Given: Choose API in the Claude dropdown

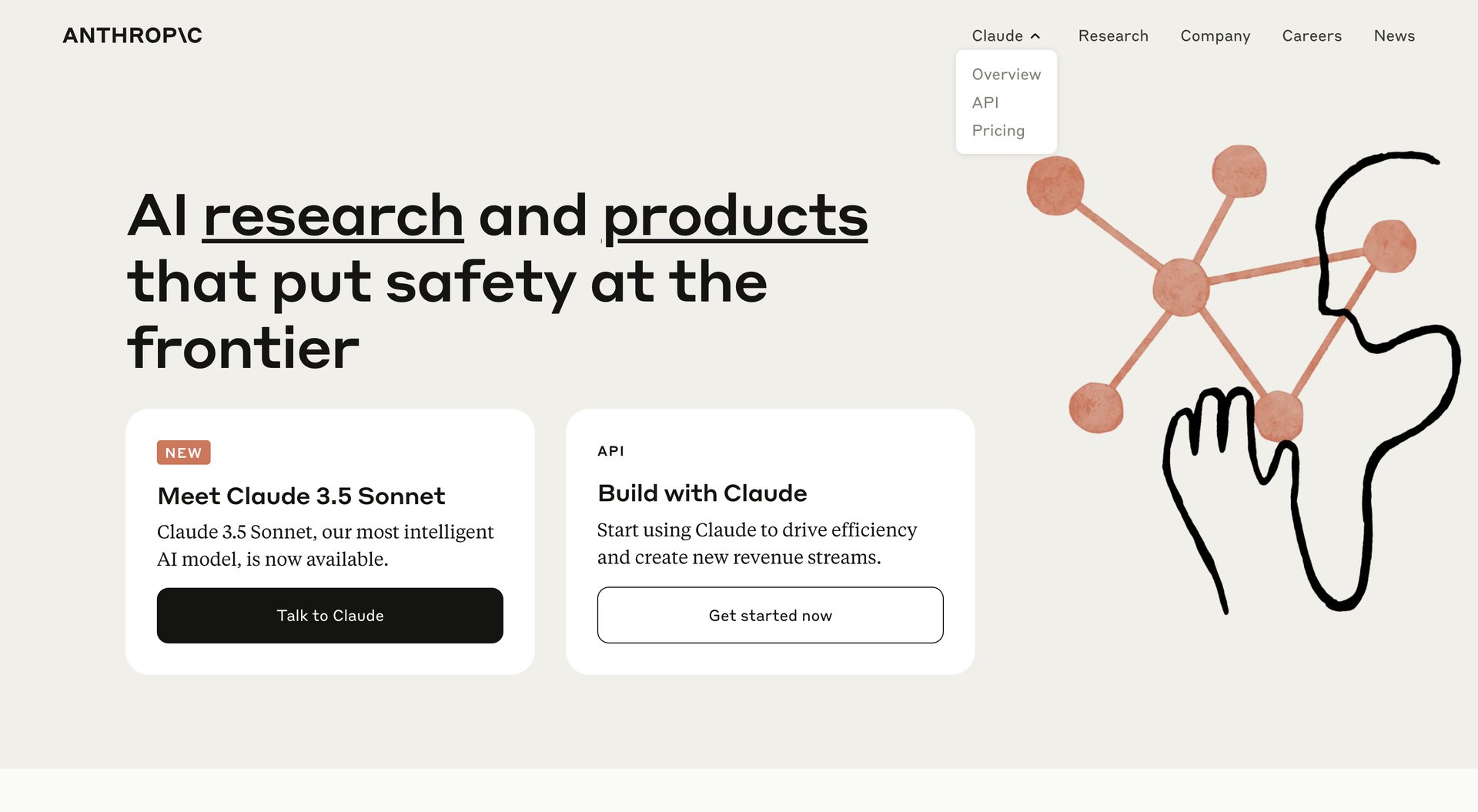Looking at the screenshot, I should pyautogui.click(x=985, y=102).
